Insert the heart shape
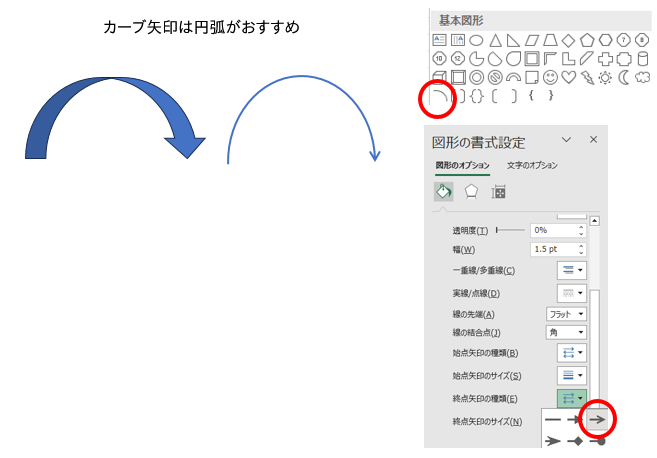 [569, 78]
